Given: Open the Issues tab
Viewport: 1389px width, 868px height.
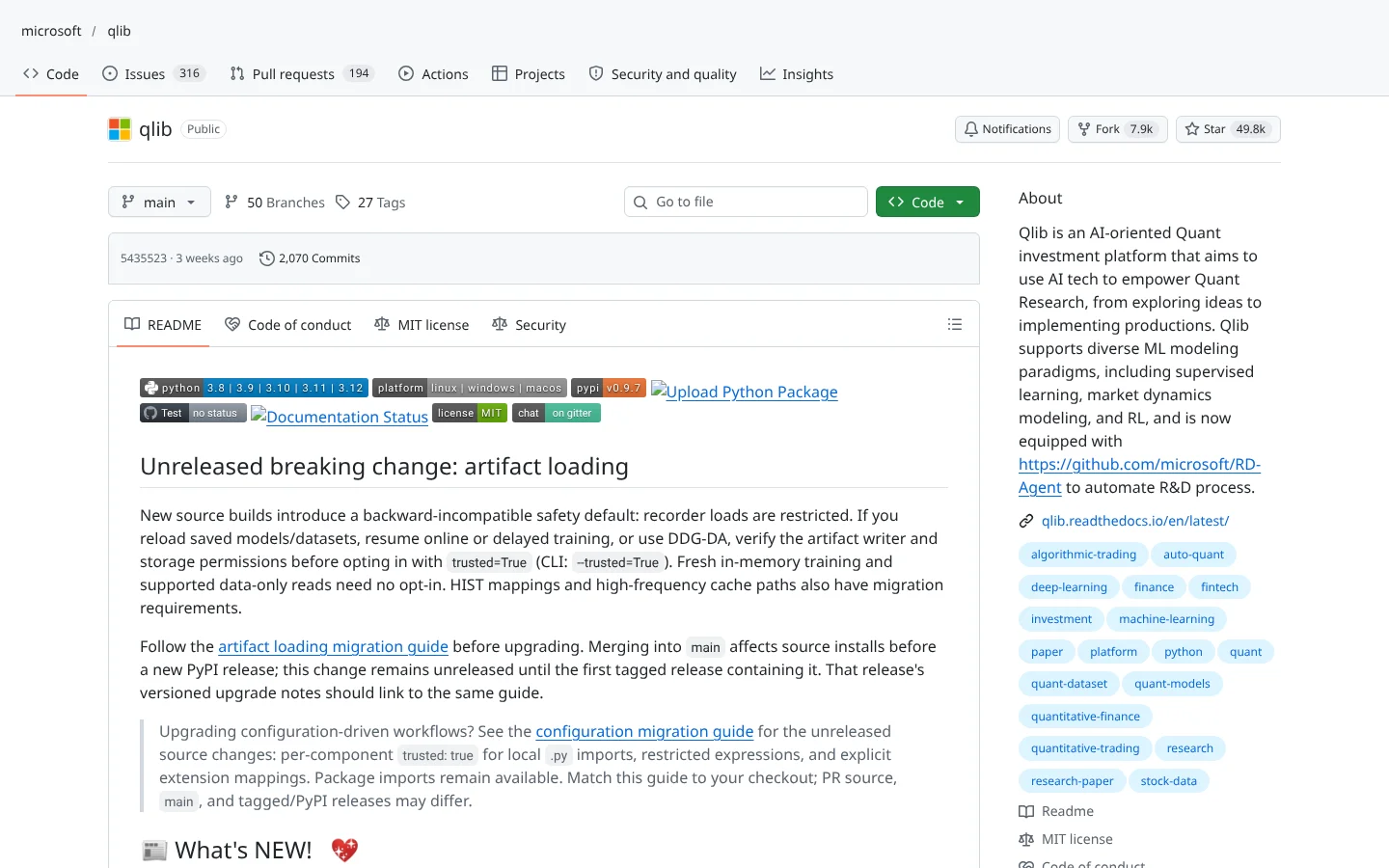Looking at the screenshot, I should (154, 74).
